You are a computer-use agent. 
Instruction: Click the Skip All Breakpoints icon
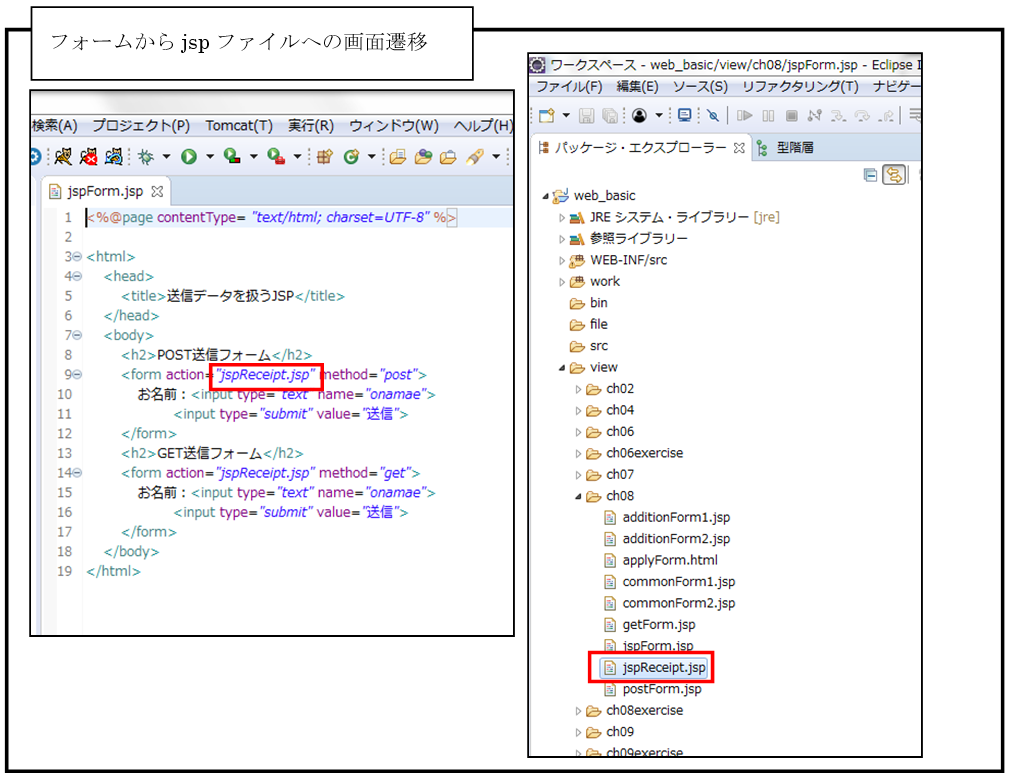(x=713, y=115)
